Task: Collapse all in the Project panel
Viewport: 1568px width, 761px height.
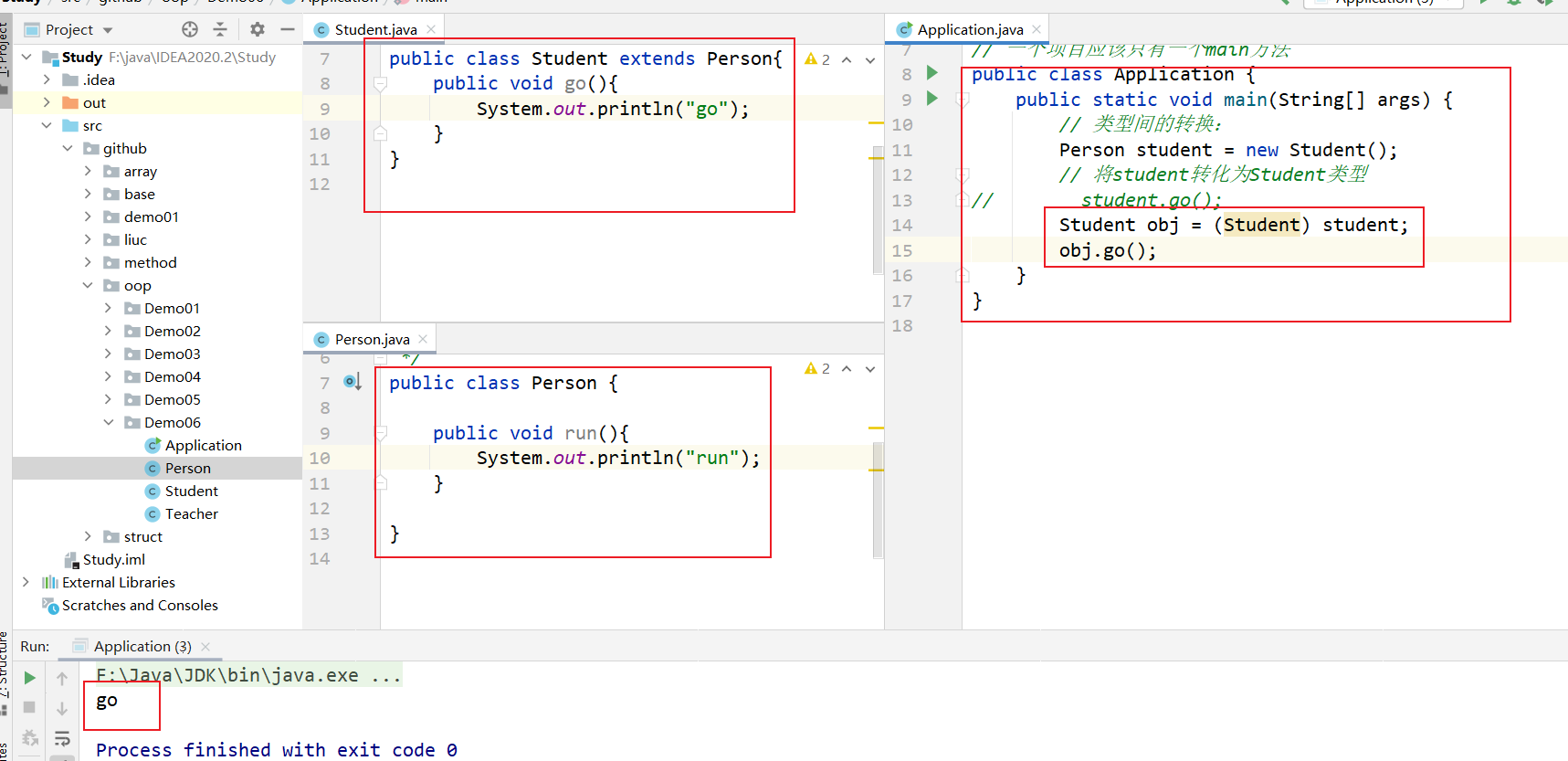Action: tap(220, 29)
